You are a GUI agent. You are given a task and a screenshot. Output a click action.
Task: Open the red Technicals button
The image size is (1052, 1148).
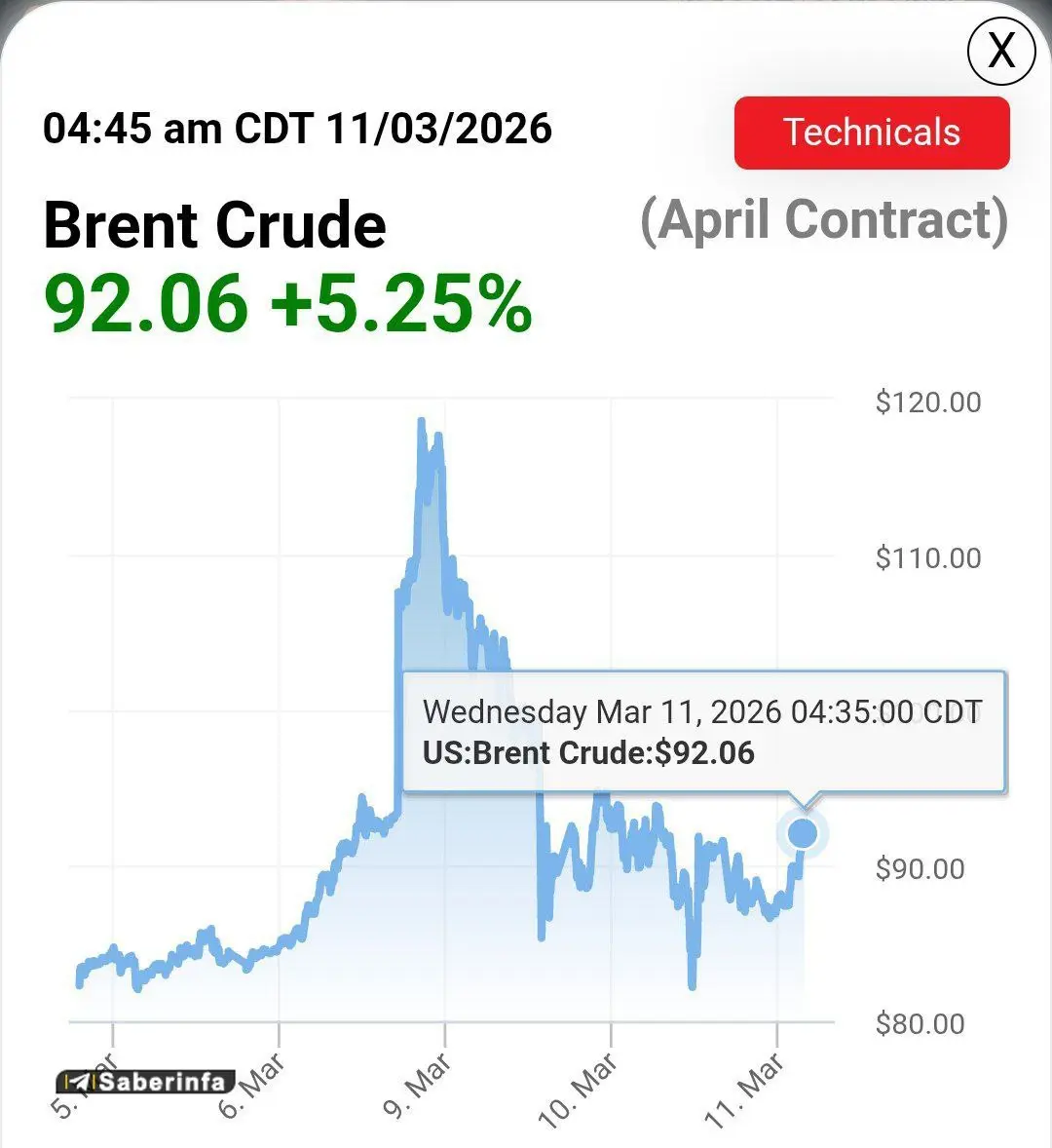(x=872, y=133)
